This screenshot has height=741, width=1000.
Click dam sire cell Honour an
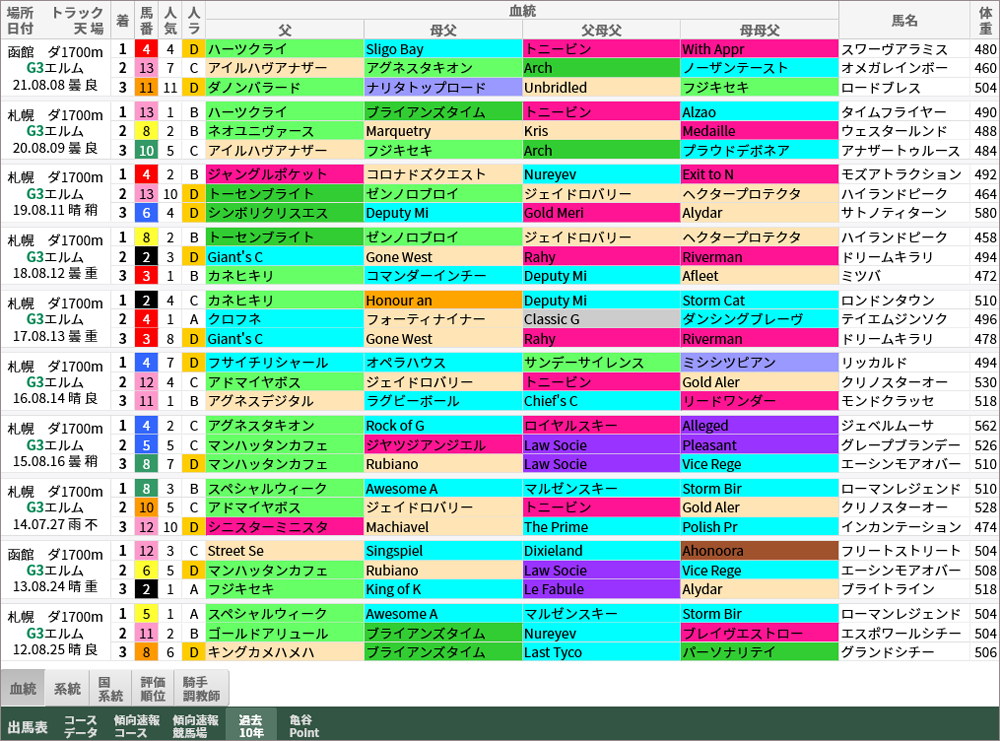tap(443, 300)
